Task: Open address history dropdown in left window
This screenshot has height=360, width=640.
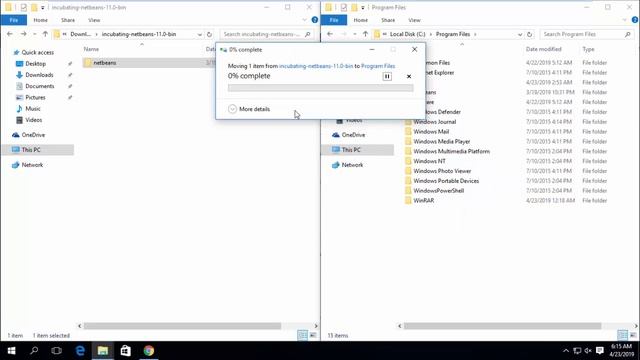Action: 200,35
